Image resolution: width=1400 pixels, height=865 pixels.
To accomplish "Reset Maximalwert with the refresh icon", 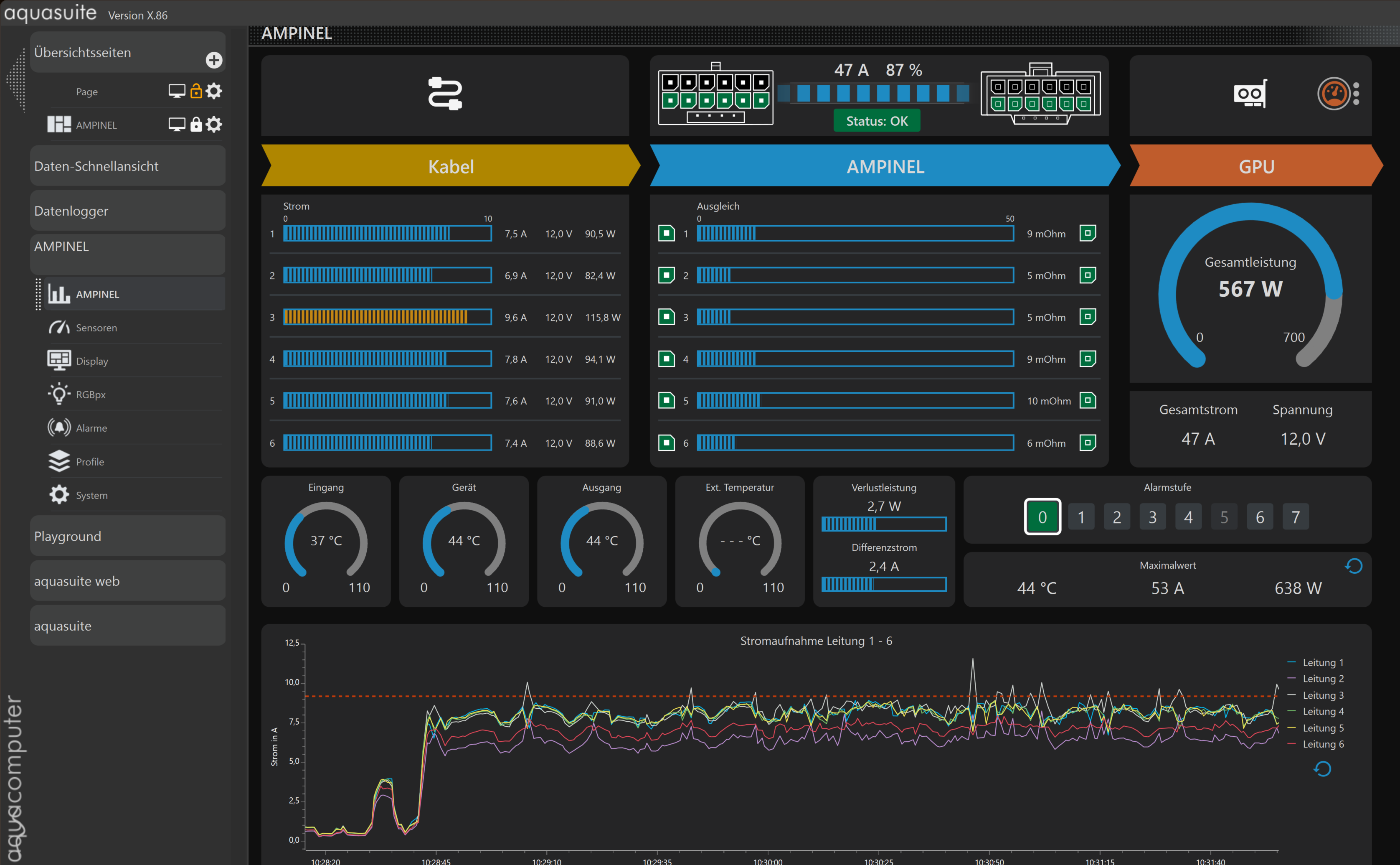I will (1353, 566).
